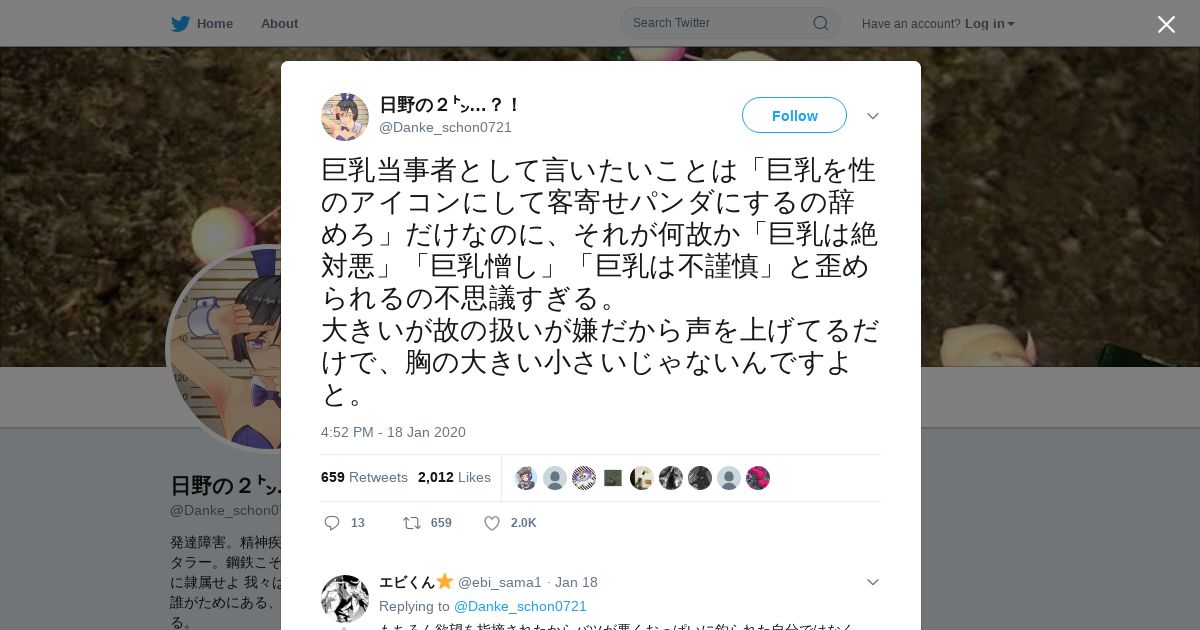Open エビくん's reply avatar
Image resolution: width=1200 pixels, height=630 pixels.
click(x=345, y=599)
